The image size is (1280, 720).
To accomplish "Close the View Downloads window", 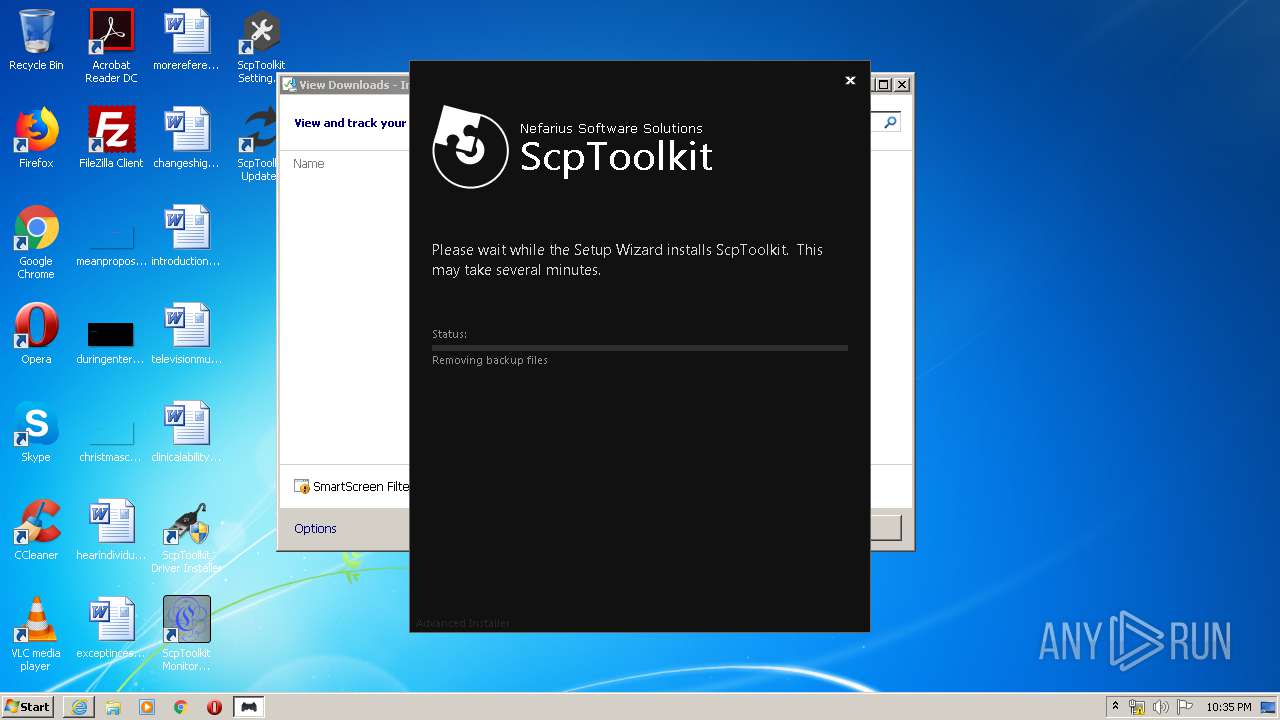I will click(x=901, y=85).
